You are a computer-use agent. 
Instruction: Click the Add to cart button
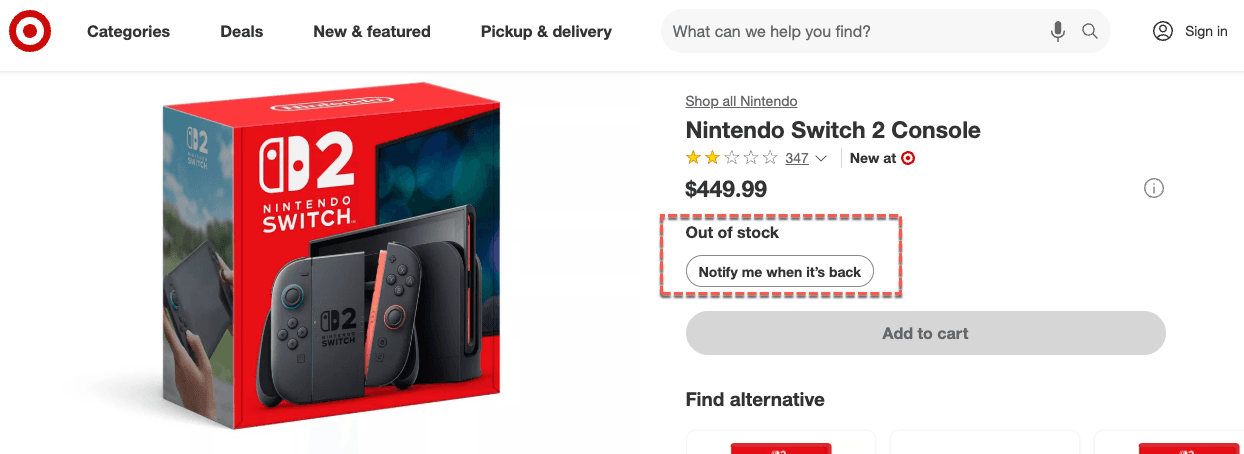point(925,333)
